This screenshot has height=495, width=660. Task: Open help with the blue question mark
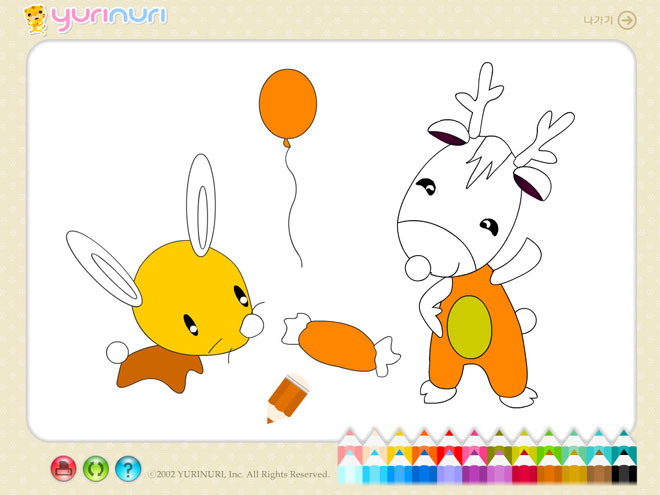(128, 467)
